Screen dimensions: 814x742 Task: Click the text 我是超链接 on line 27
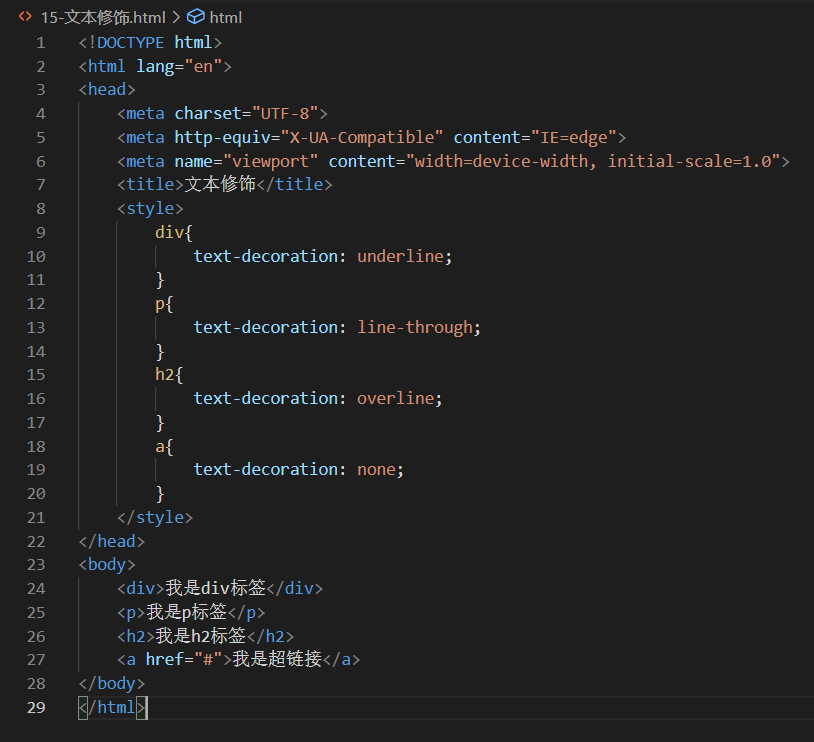(277, 659)
